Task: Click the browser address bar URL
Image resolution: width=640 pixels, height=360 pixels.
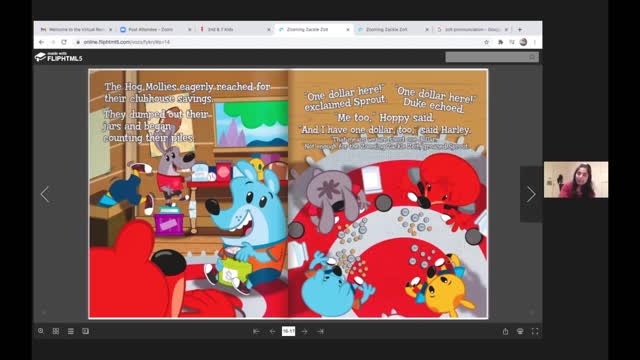Action: (x=127, y=42)
